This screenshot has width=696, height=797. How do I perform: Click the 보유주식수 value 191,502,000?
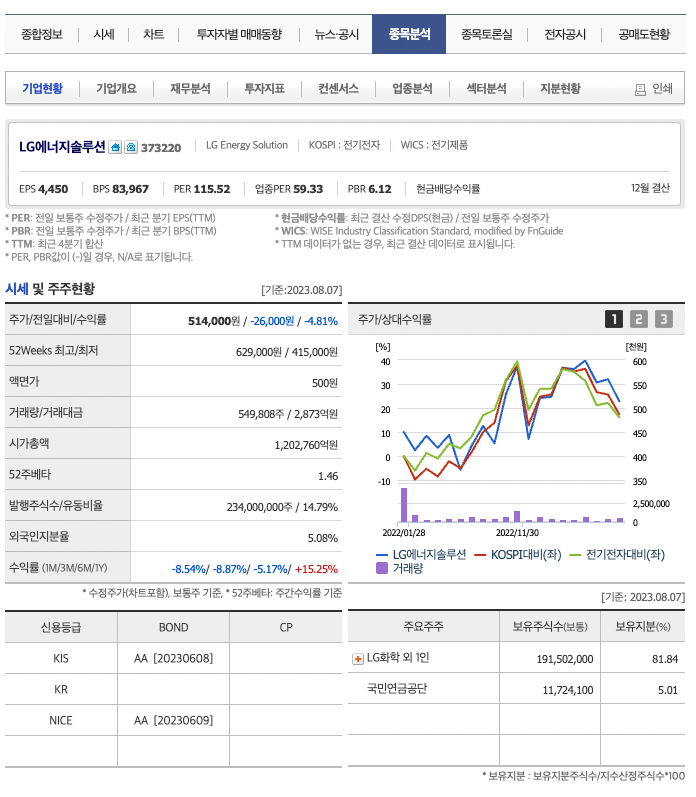pyautogui.click(x=565, y=659)
